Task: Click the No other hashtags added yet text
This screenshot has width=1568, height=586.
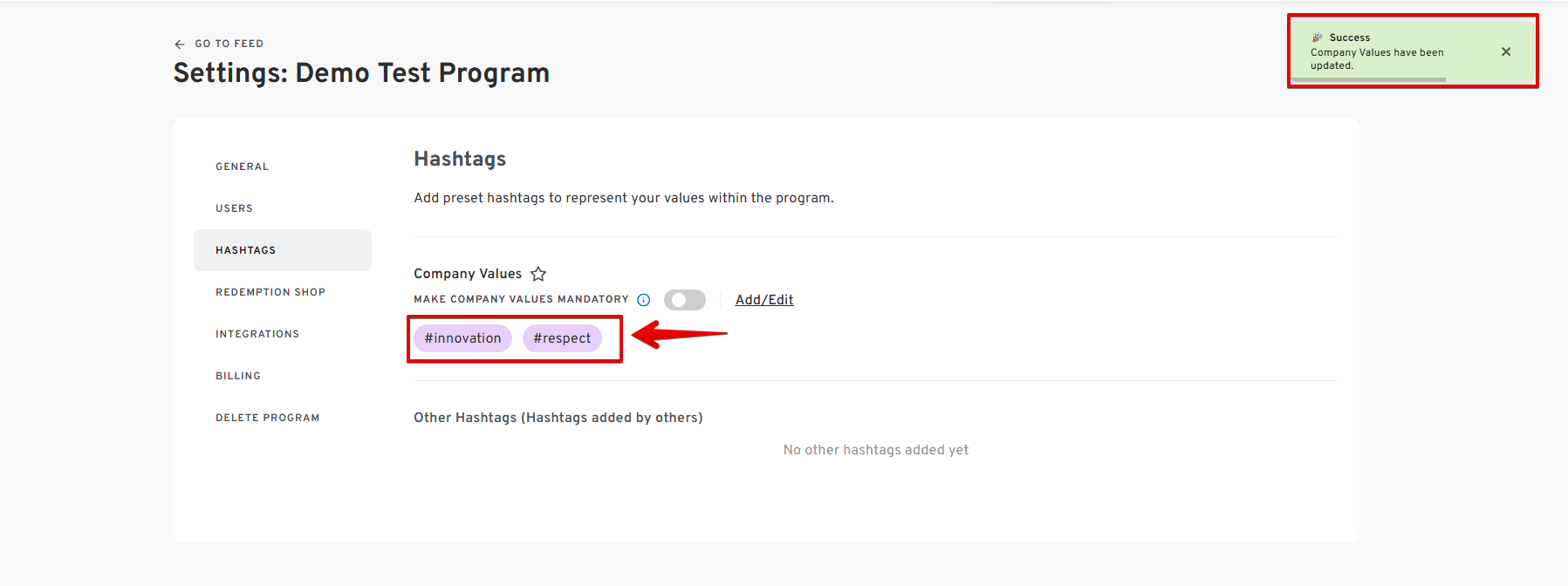Action: coord(875,450)
